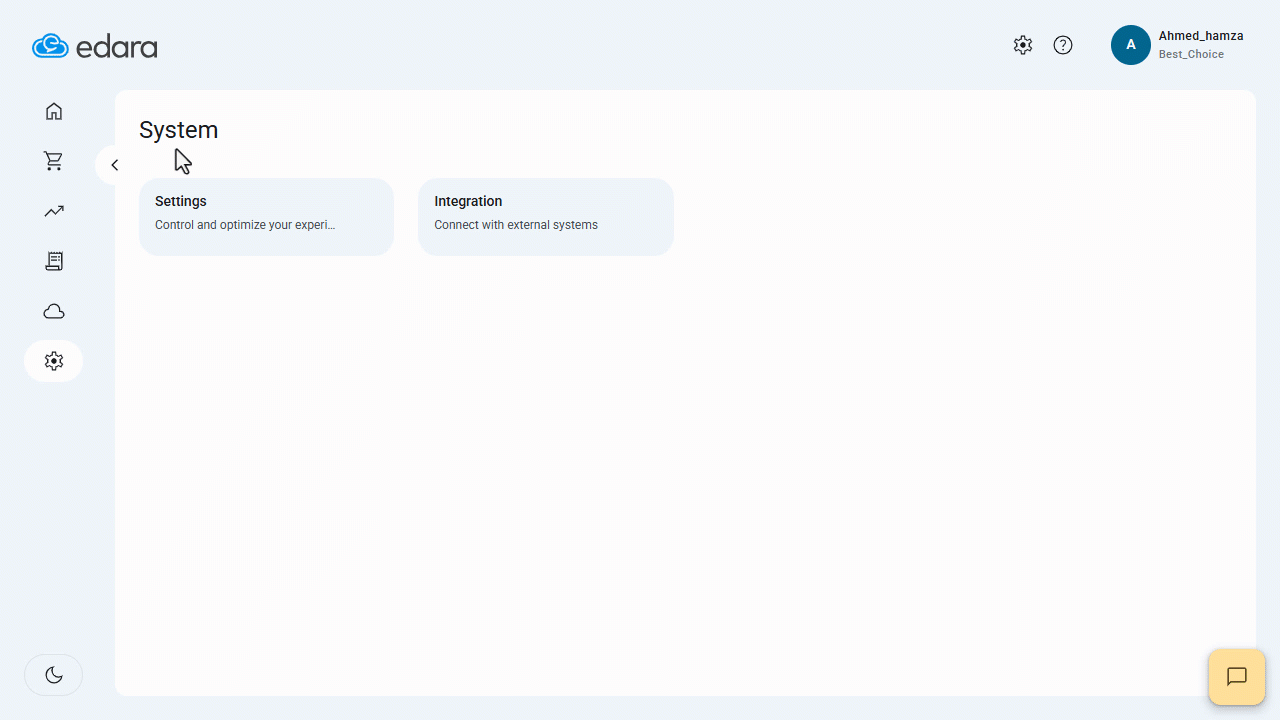Open the cloud sidebar icon

coord(54,311)
